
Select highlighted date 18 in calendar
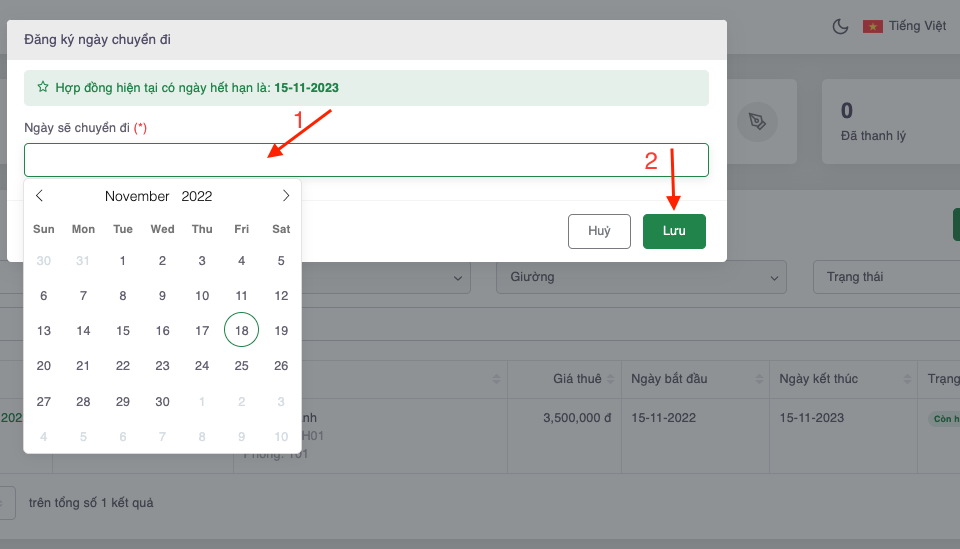coord(241,330)
